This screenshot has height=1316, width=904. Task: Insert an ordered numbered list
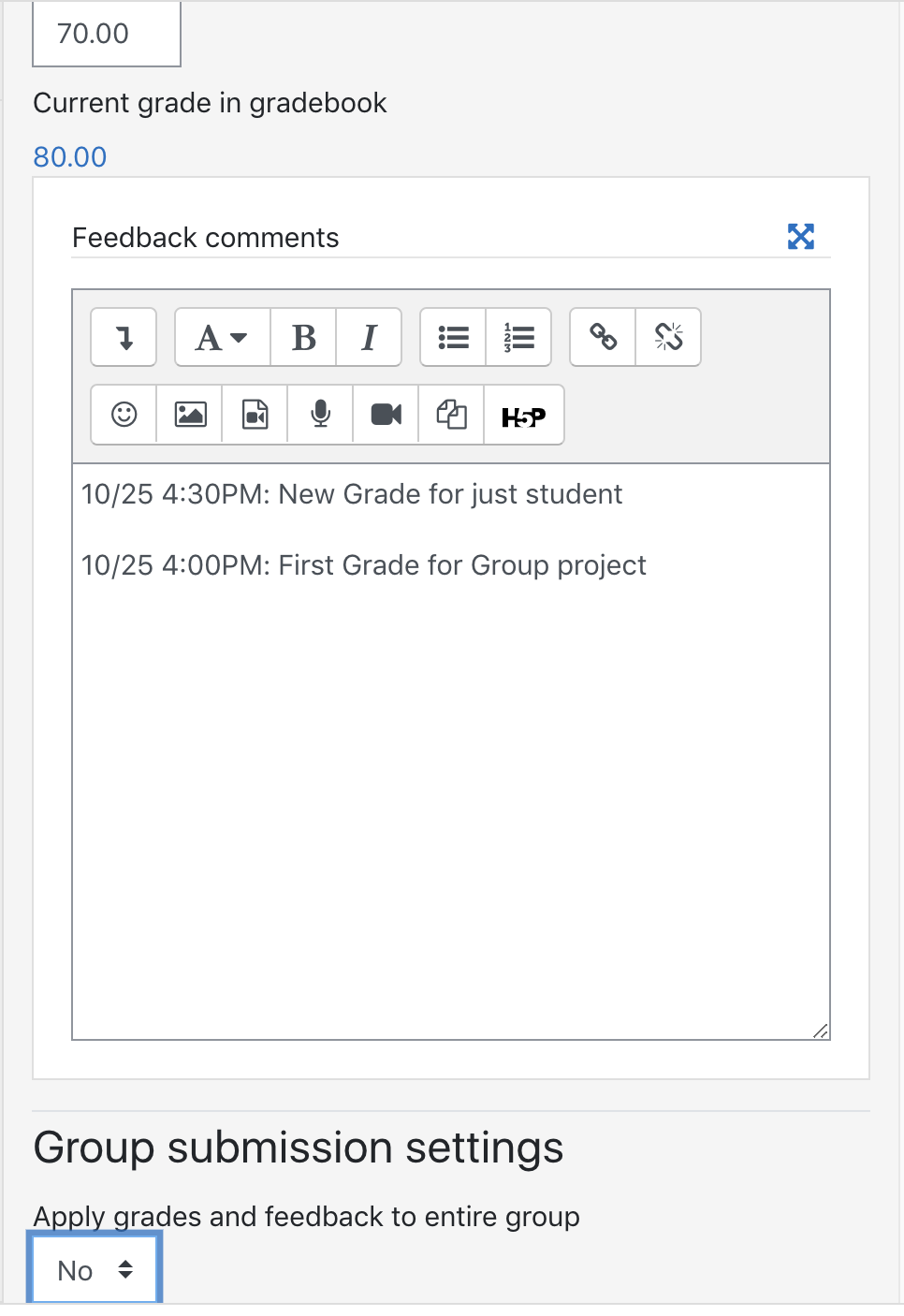(x=518, y=337)
